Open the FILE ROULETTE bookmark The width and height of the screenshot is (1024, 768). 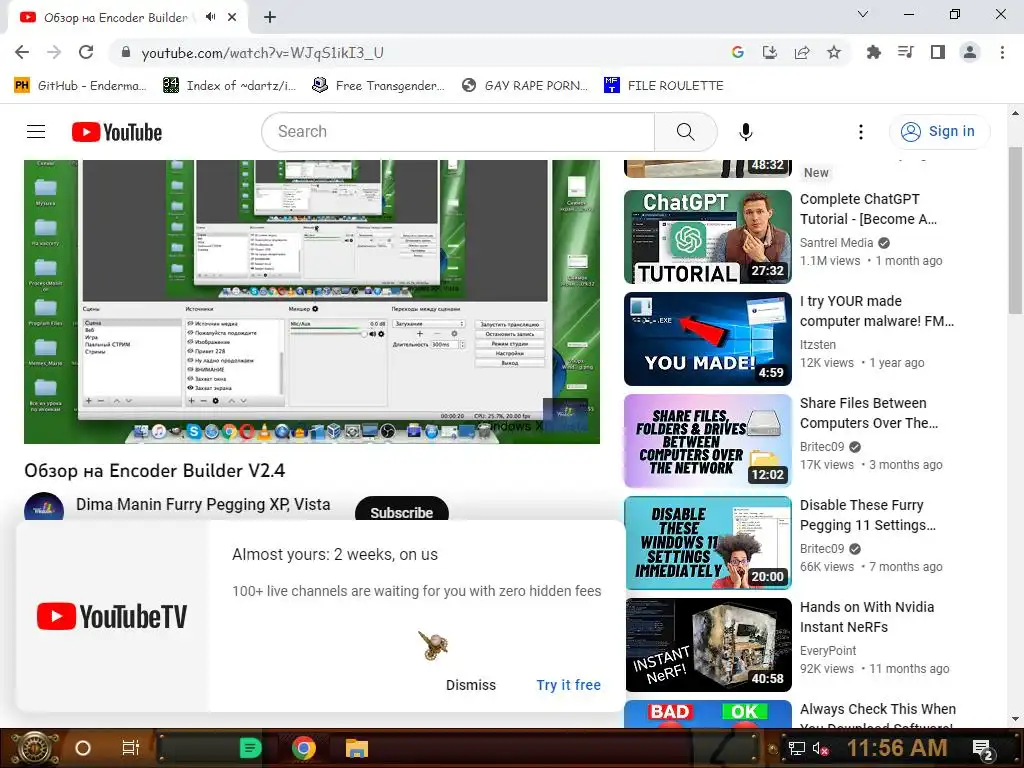[664, 86]
